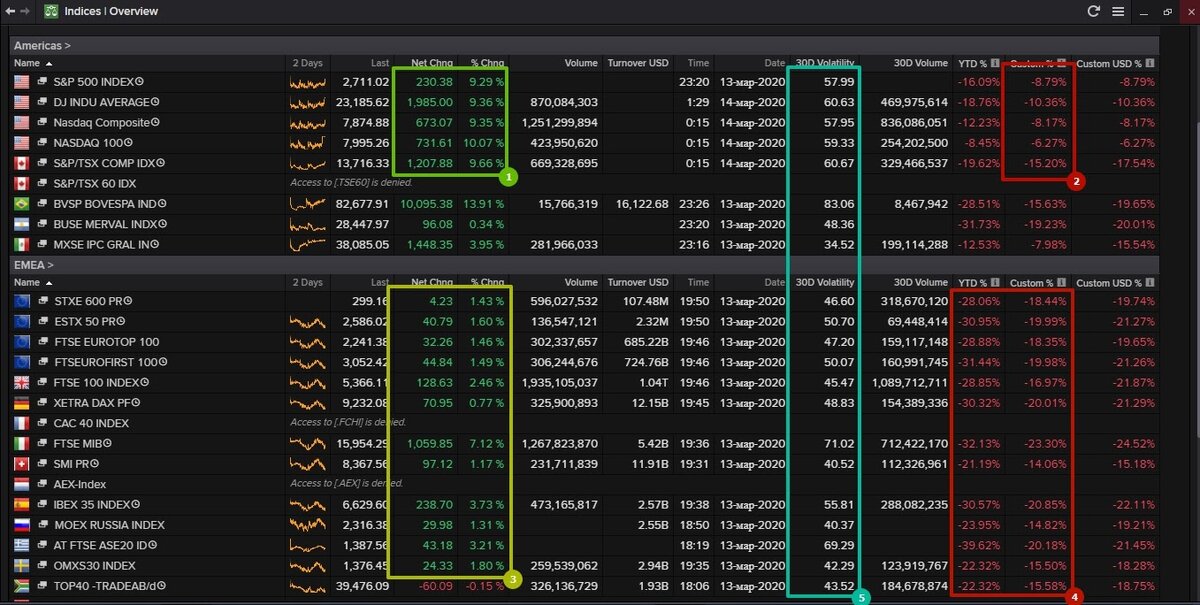Select MOEX RUSSIA turnover value 2.55B
The image size is (1200, 605).
653,525
